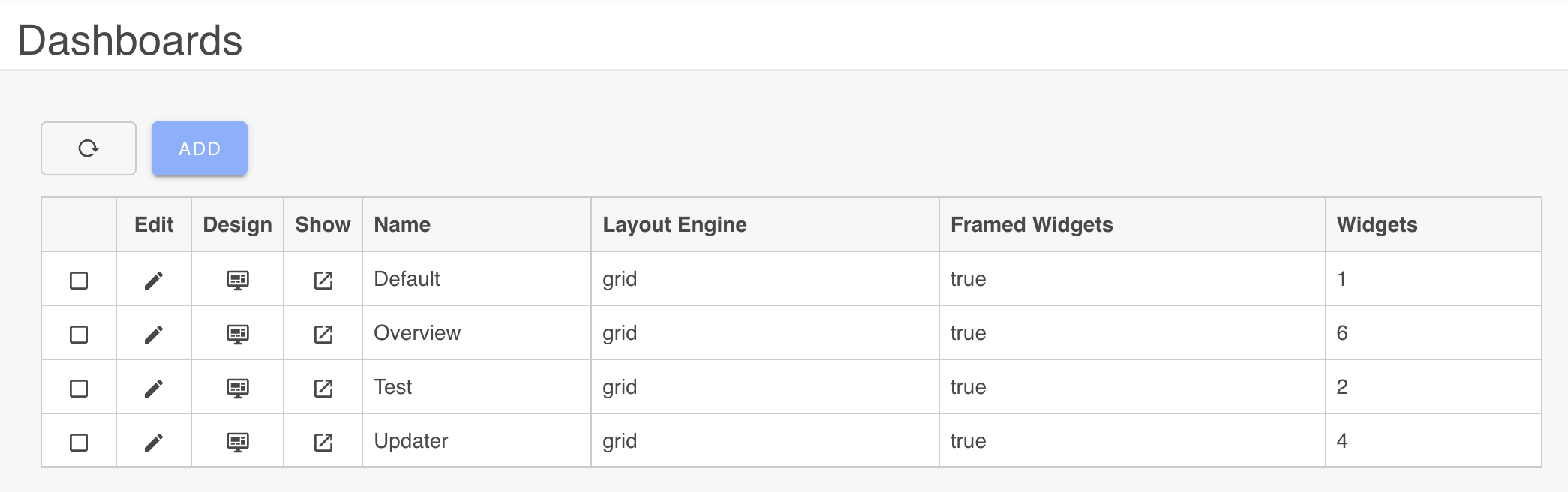This screenshot has height=492, width=1568.
Task: Open the edit pencil for Updater dashboard
Action: tap(153, 442)
